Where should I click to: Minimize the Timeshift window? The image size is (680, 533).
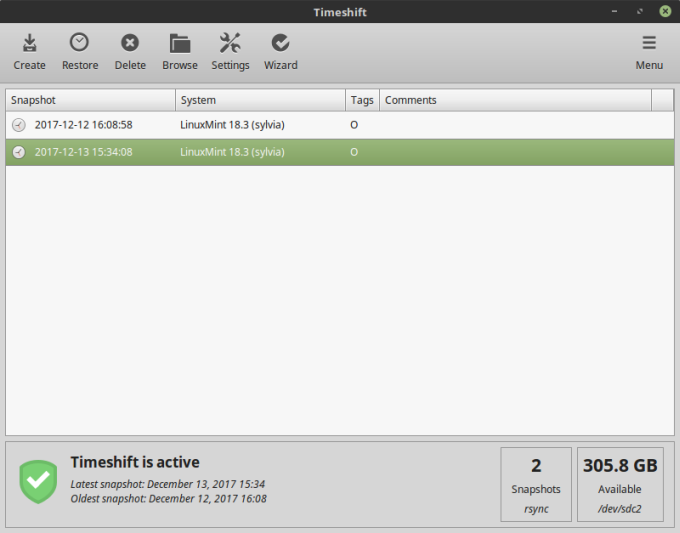(614, 11)
